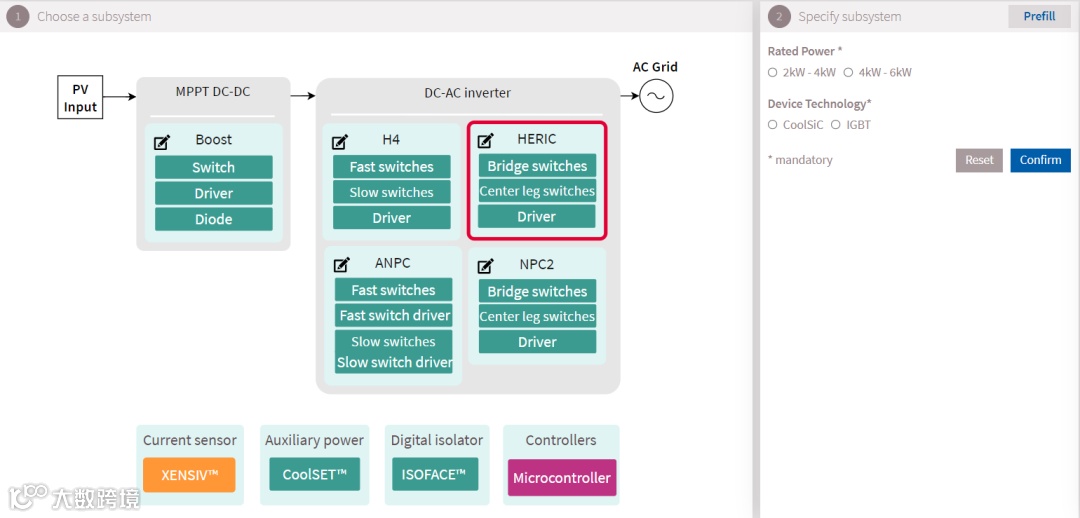Select the 4kW - 6kW rated power option
Screen dimensions: 1080x518
848,72
